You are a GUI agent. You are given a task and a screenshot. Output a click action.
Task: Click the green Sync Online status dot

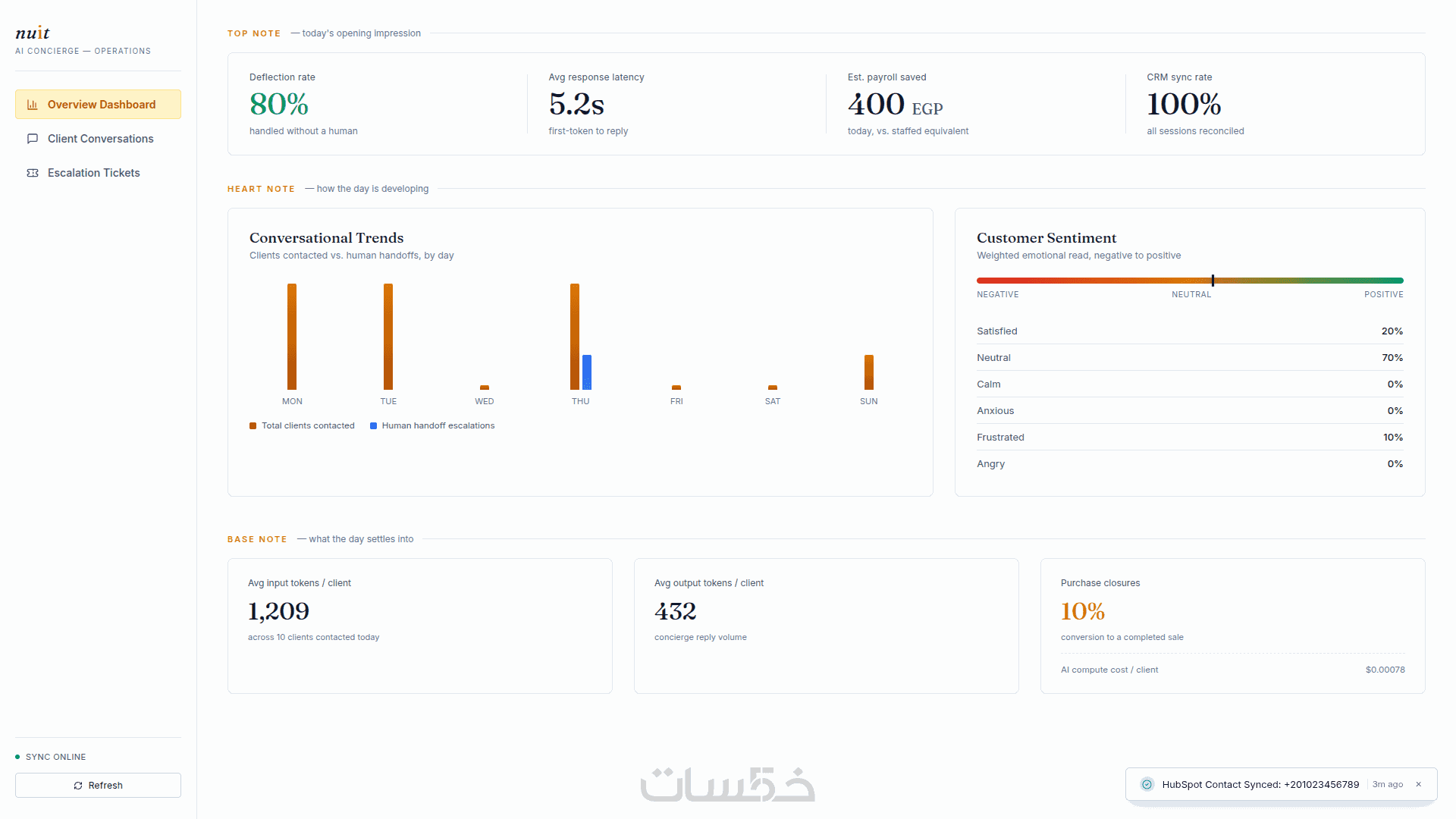click(x=17, y=757)
